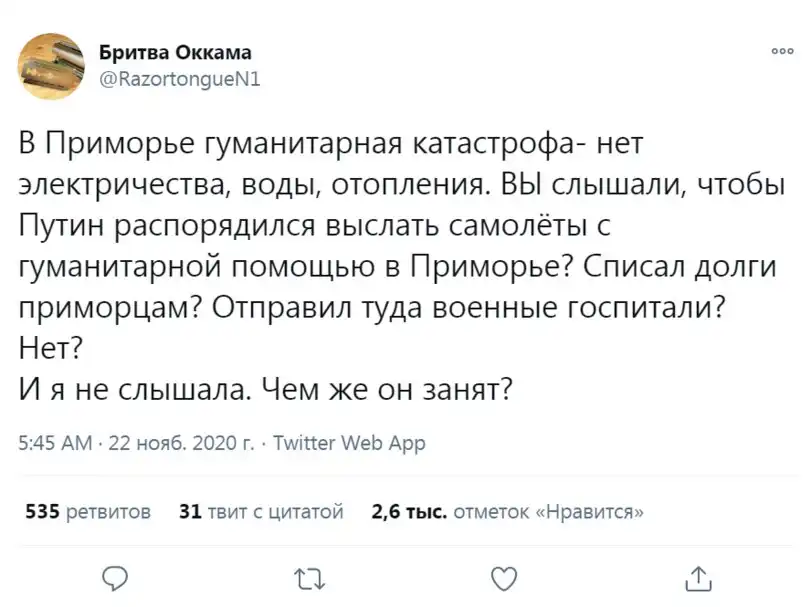Show the 31 твит с цитатой list
The width and height of the screenshot is (811, 607).
pyautogui.click(x=260, y=512)
